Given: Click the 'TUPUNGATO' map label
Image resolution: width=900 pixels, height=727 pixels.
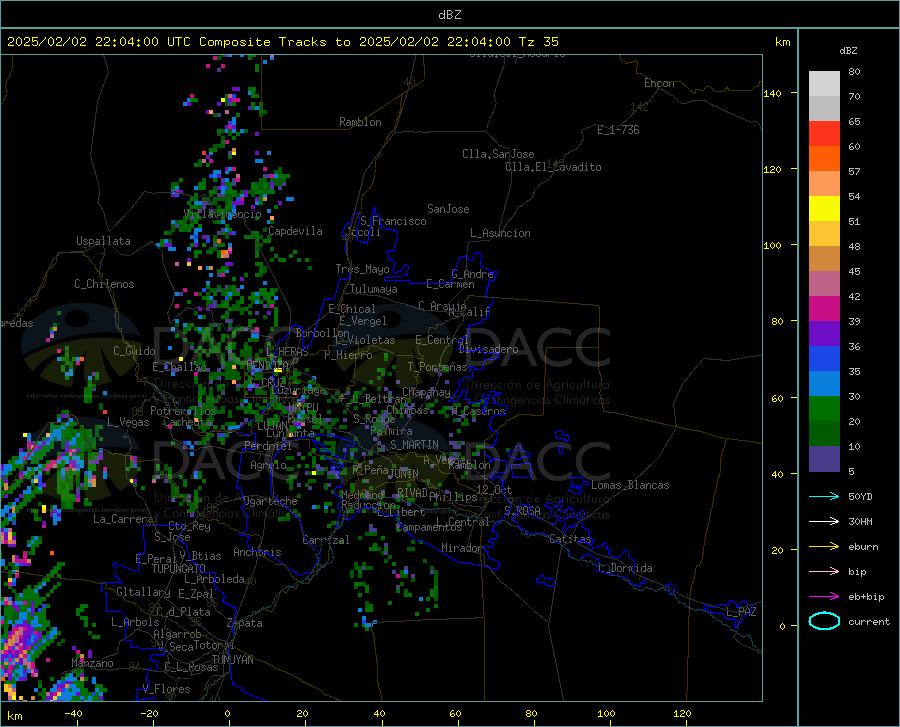Looking at the screenshot, I should click(179, 569).
